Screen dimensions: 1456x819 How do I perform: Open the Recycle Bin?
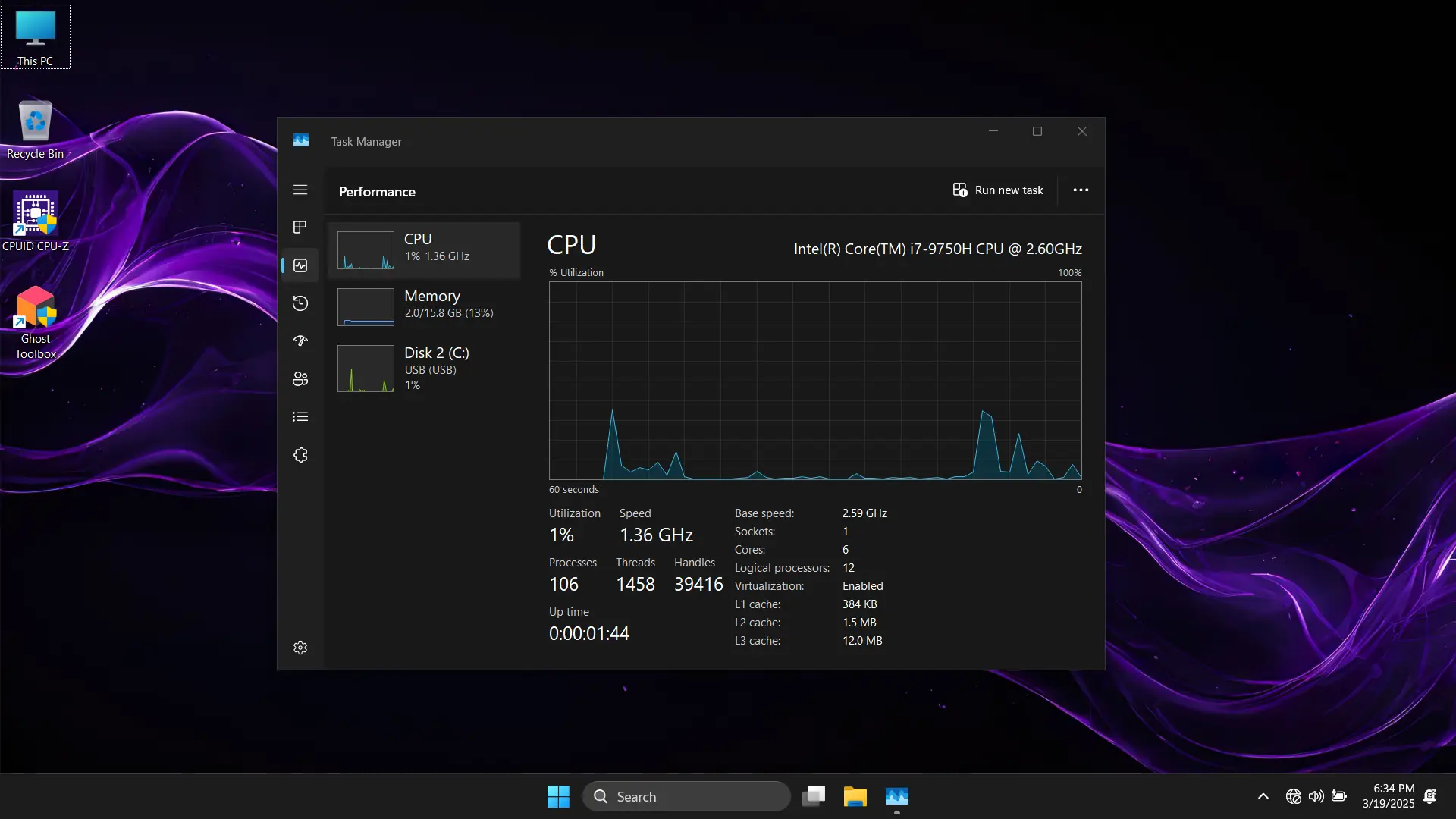tap(35, 121)
